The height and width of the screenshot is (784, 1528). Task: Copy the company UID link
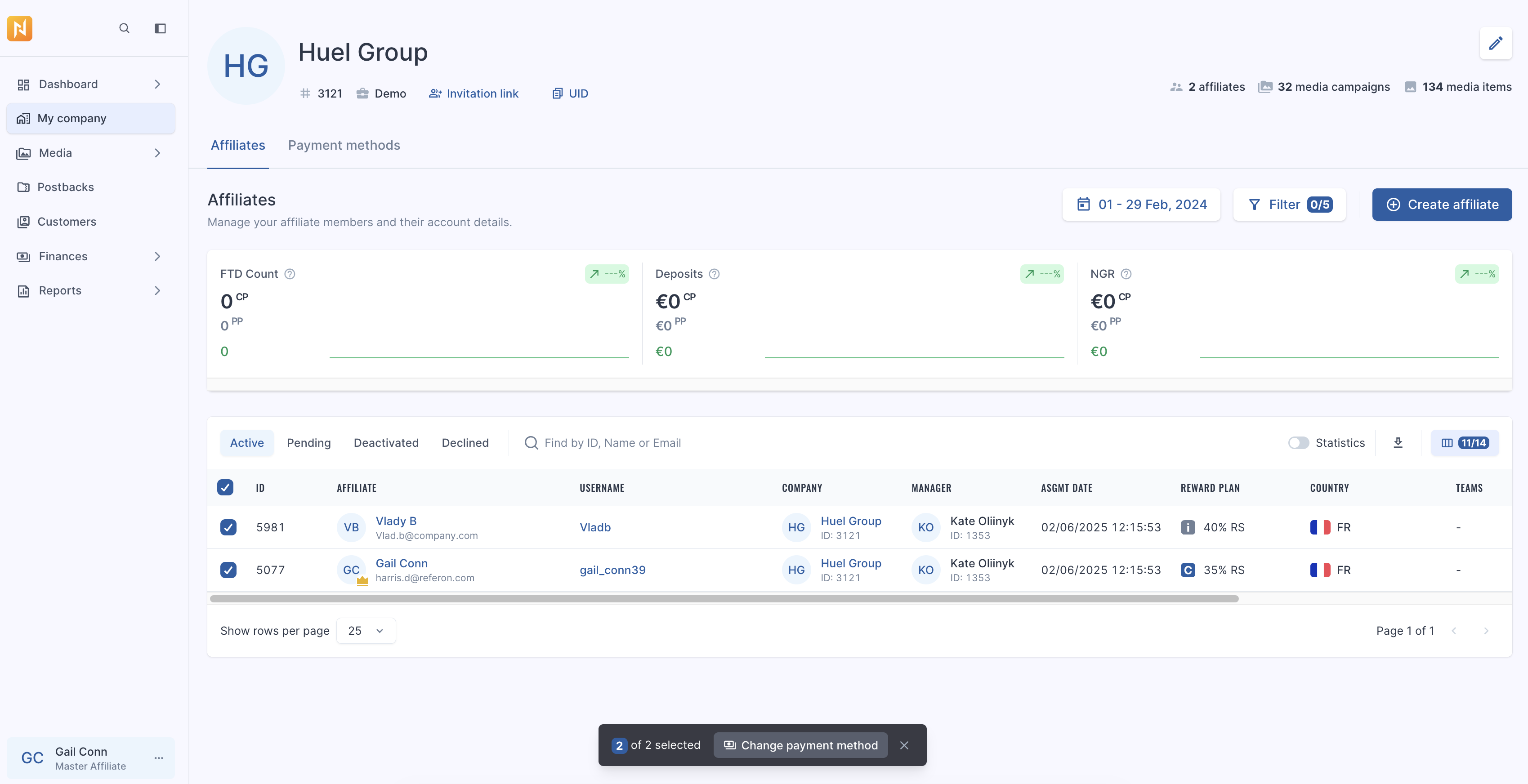[x=570, y=94]
